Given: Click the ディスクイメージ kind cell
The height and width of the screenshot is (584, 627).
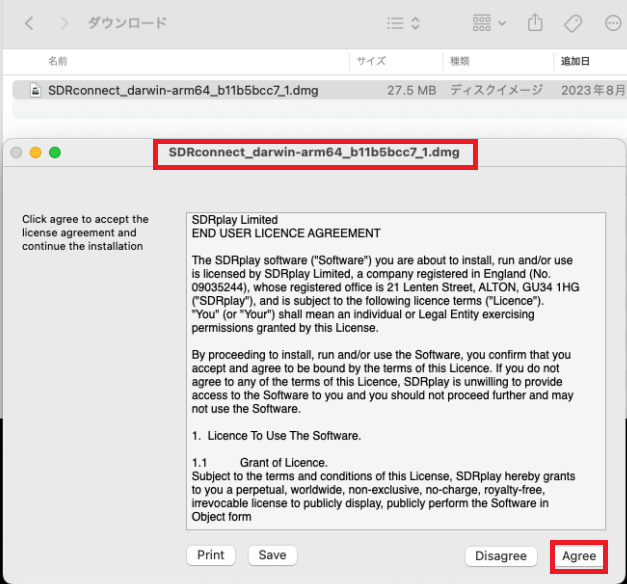Looking at the screenshot, I should (x=496, y=90).
